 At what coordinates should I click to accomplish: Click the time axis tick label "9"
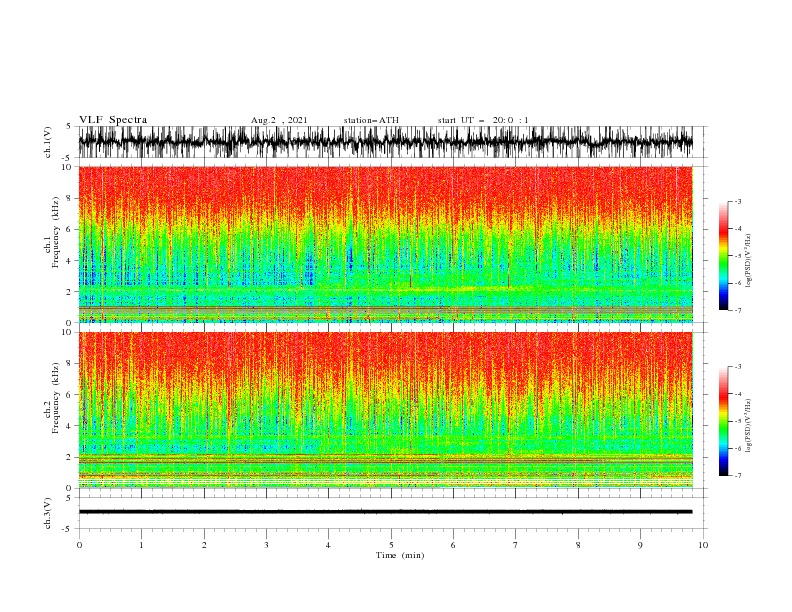click(640, 545)
